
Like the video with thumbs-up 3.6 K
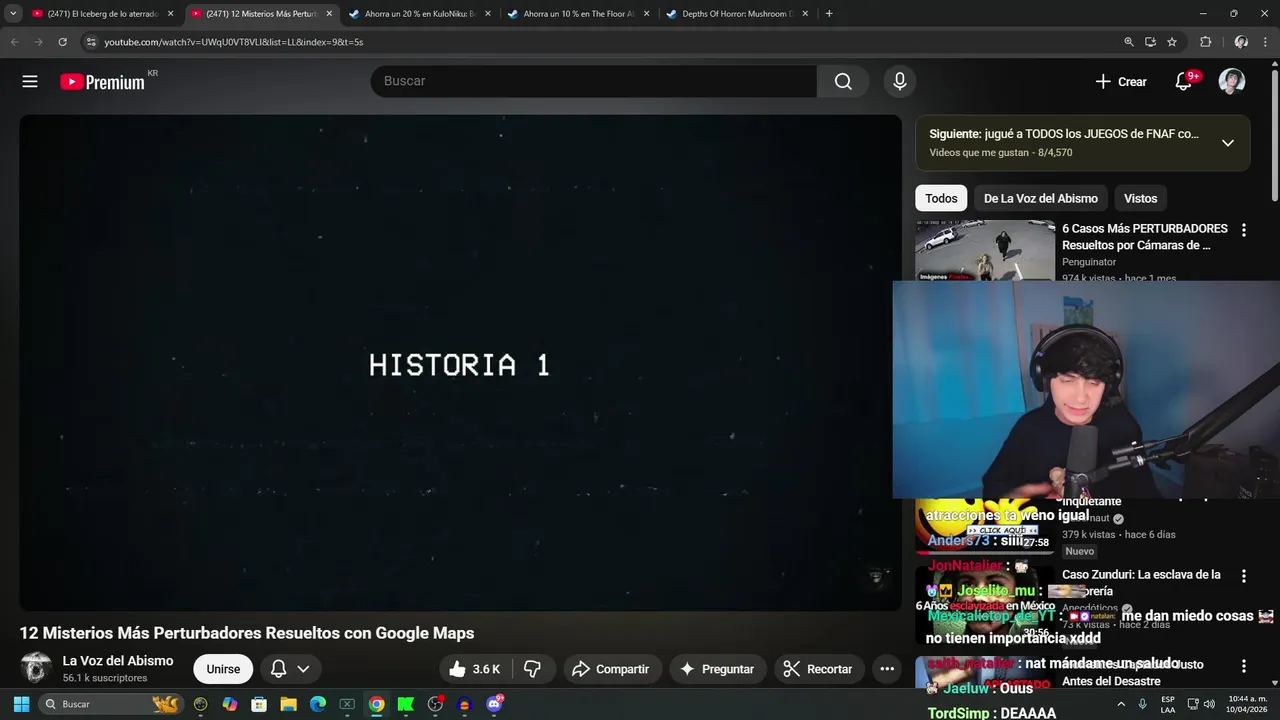(x=475, y=669)
